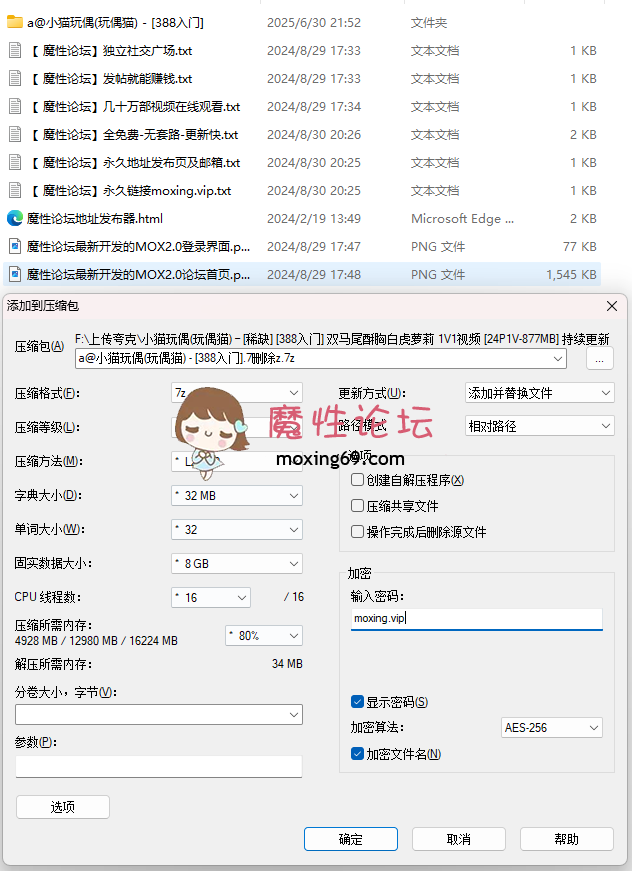
Task: Click the size value 1,545 KB
Action: (571, 274)
